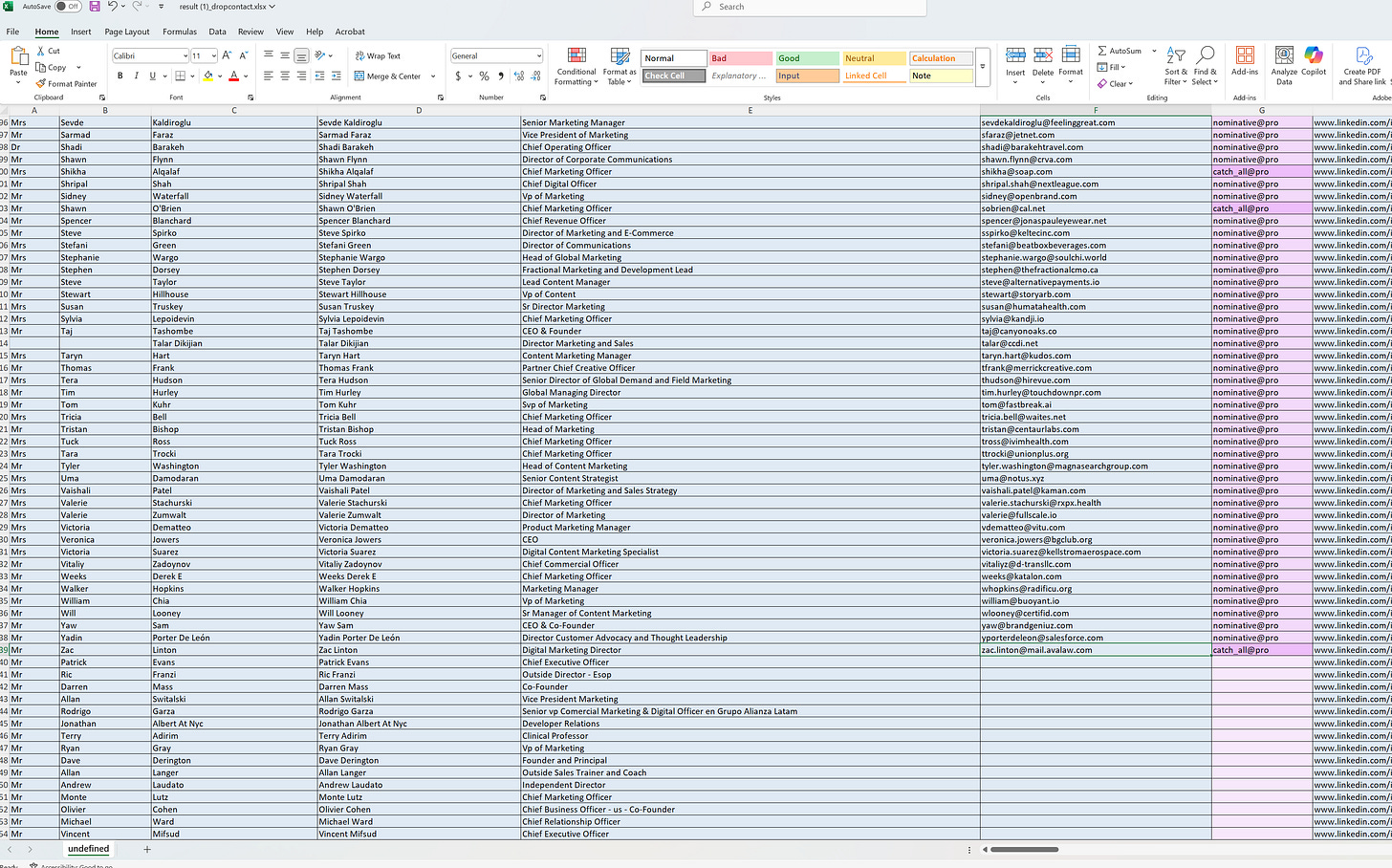This screenshot has height=868, width=1392.
Task: Align text to the left
Action: tap(269, 76)
